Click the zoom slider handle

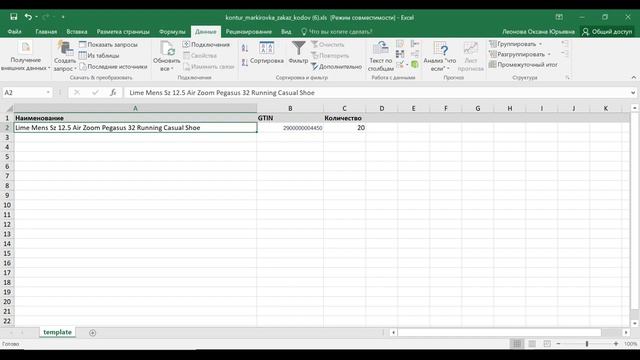[x=587, y=344]
